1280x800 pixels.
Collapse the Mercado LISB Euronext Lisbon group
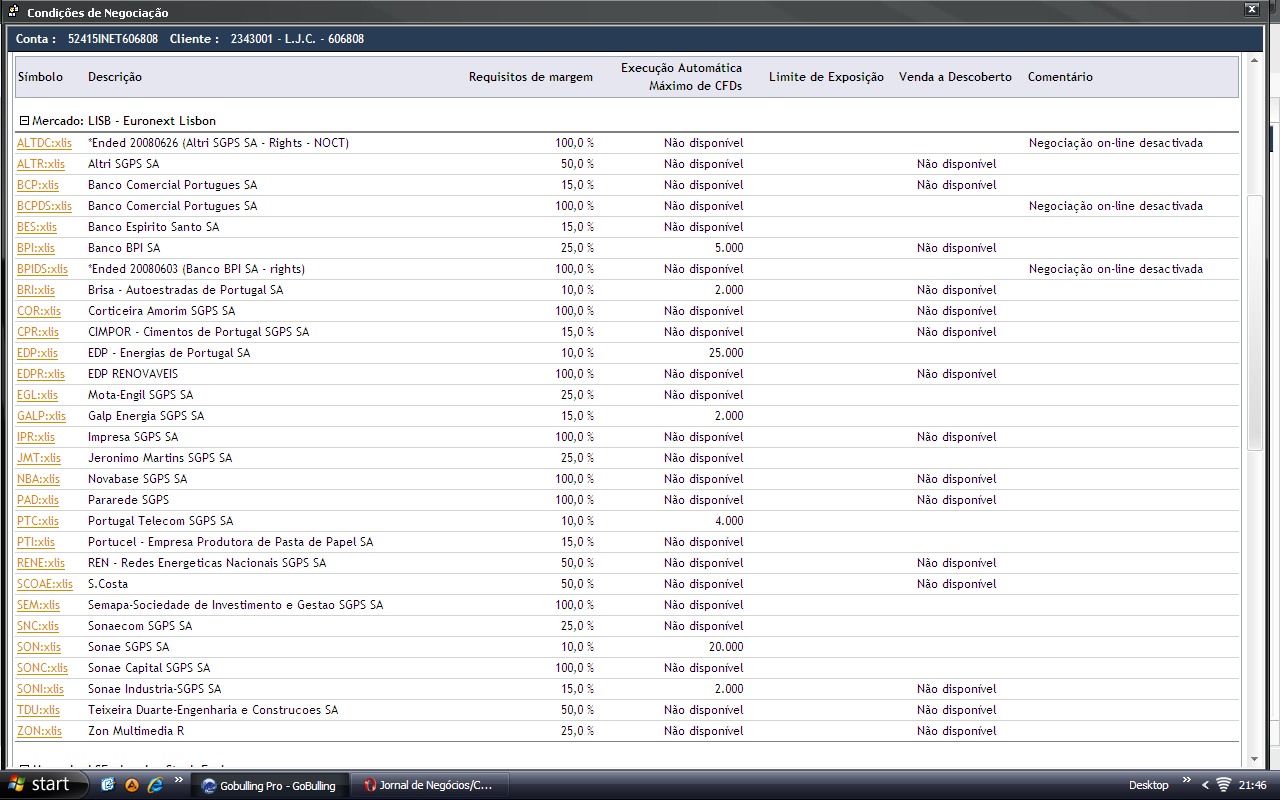pos(25,121)
